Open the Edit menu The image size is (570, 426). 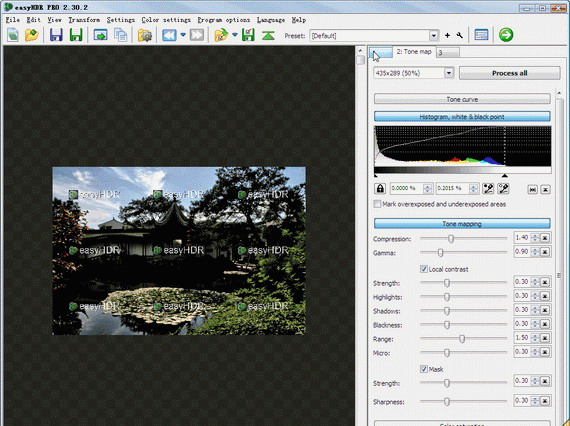tap(33, 20)
